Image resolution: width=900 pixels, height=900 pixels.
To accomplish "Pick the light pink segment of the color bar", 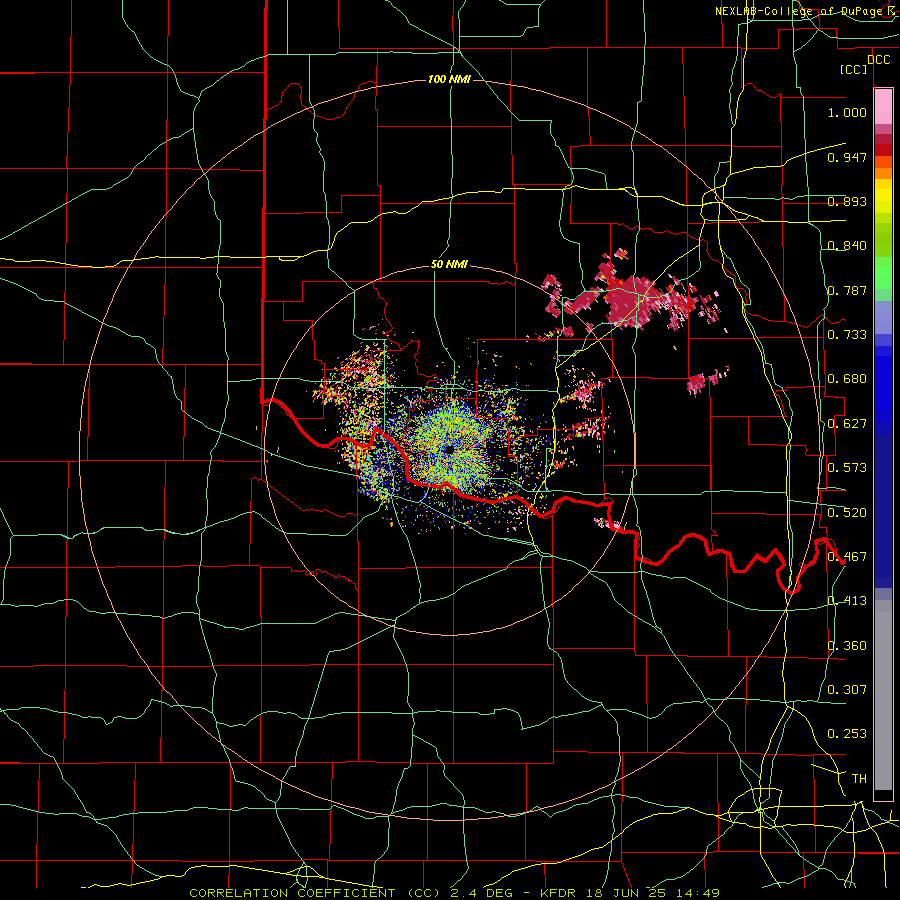I will pos(883,107).
